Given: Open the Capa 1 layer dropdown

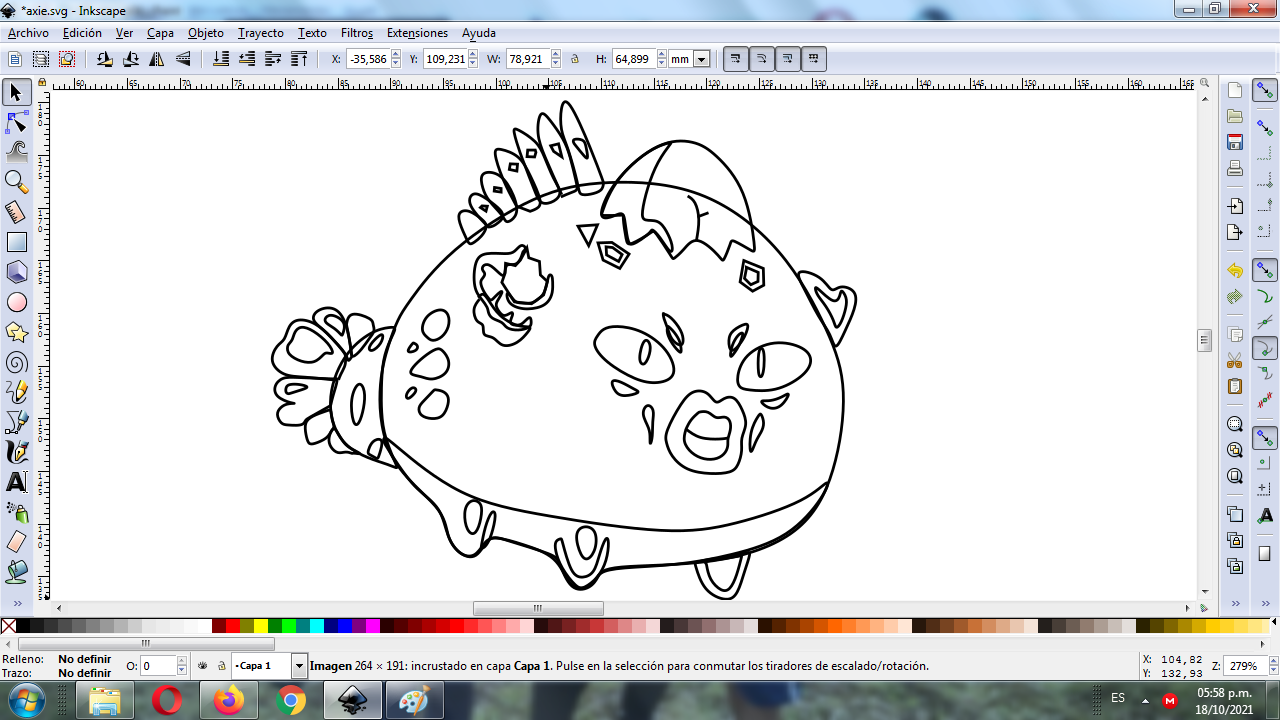Looking at the screenshot, I should [x=299, y=665].
